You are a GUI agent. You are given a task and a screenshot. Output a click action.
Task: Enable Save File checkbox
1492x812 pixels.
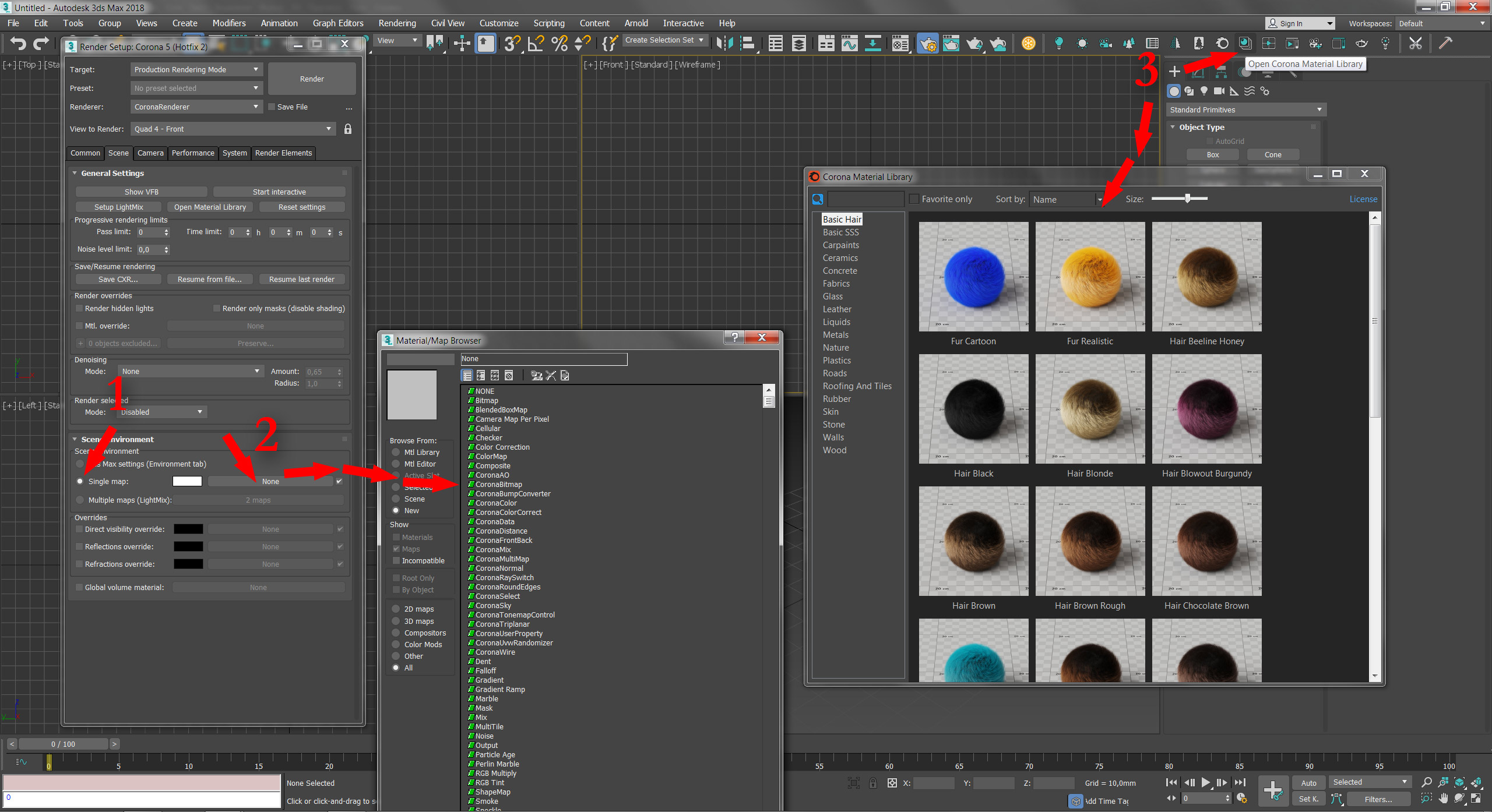tap(272, 107)
